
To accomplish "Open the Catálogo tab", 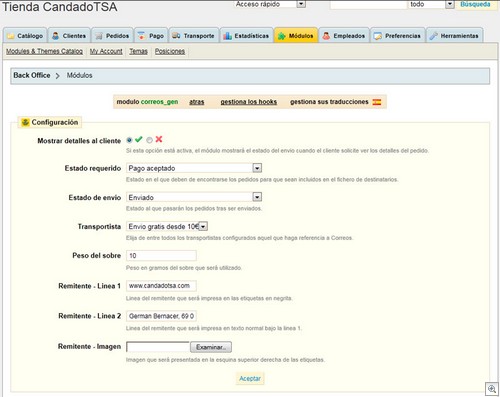I will 25,35.
